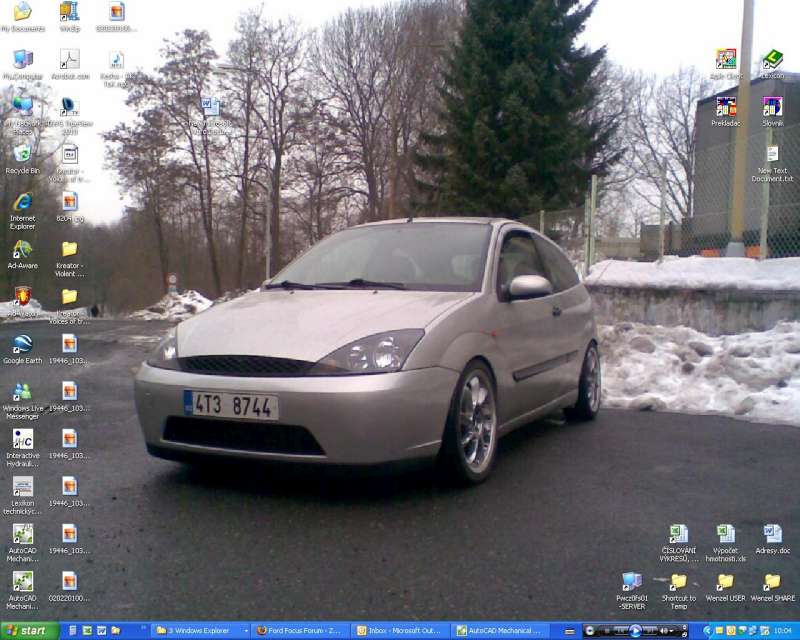Viewport: 800px width, 640px height.
Task: Launch the Lexicon desktop shortcut
Action: [x=772, y=60]
